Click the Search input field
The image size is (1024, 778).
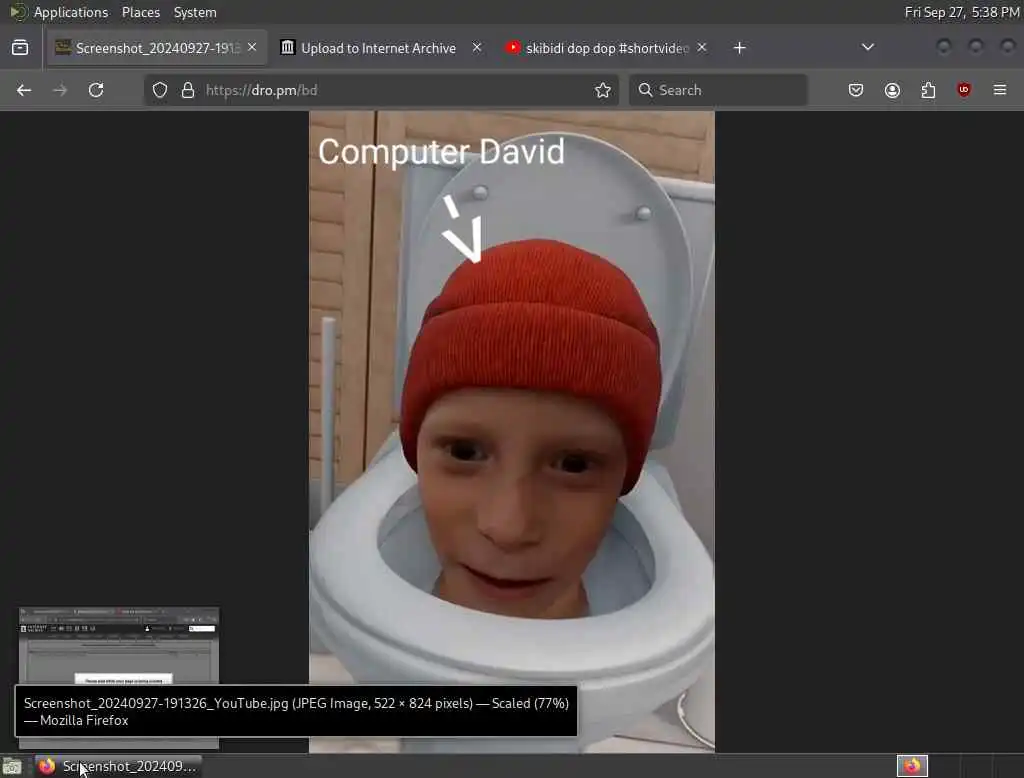click(x=718, y=90)
